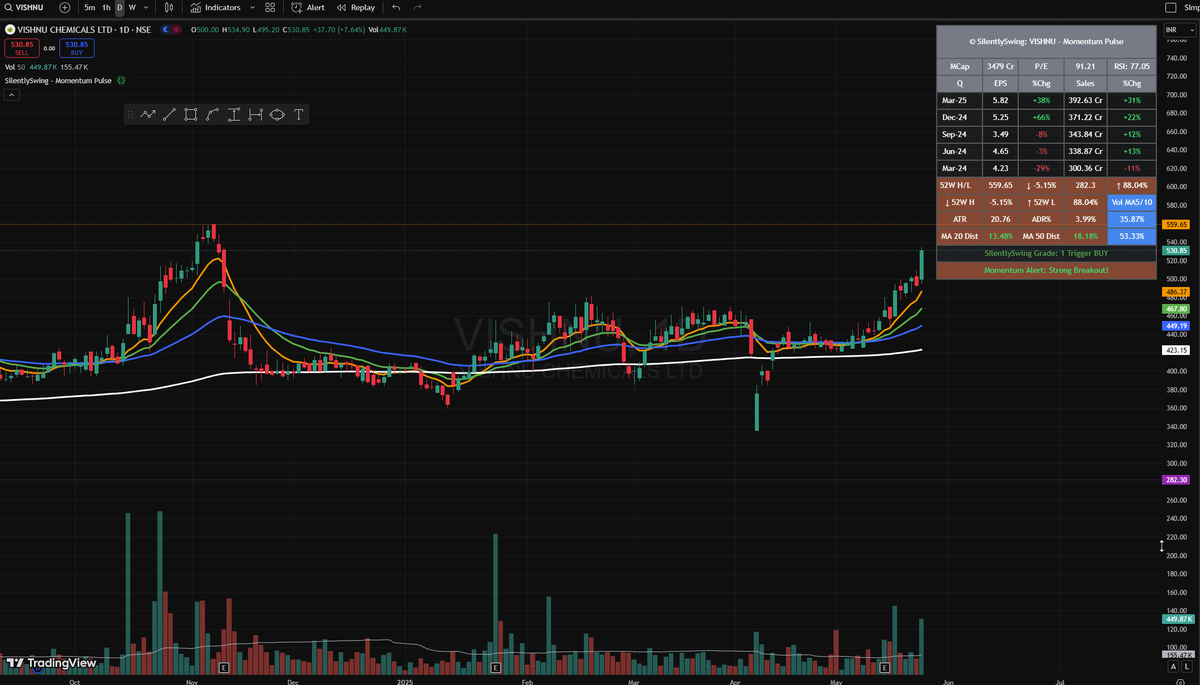Select the 1h timeframe
The width and height of the screenshot is (1200, 685).
(106, 7)
